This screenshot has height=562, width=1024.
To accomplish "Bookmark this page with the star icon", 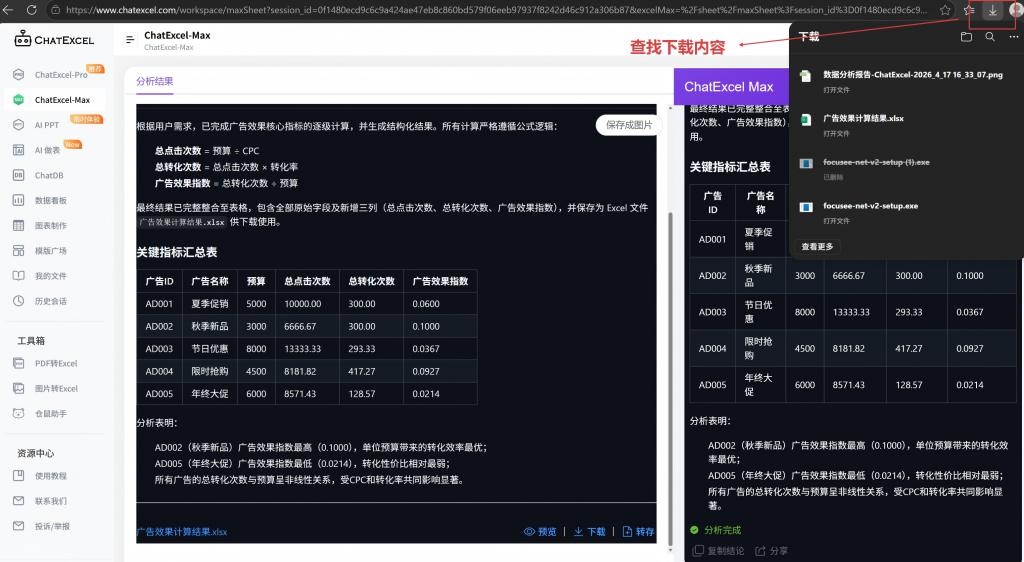I will 945,10.
